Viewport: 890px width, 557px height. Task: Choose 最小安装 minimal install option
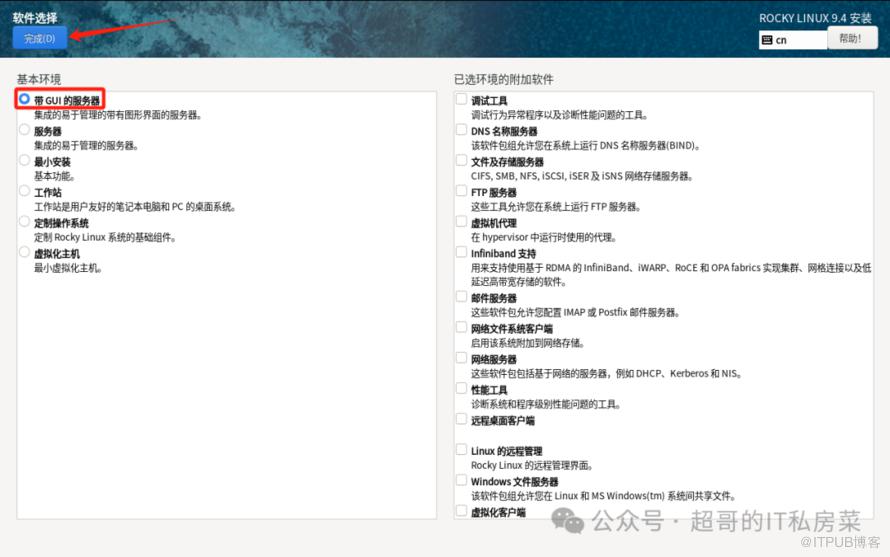point(24,161)
